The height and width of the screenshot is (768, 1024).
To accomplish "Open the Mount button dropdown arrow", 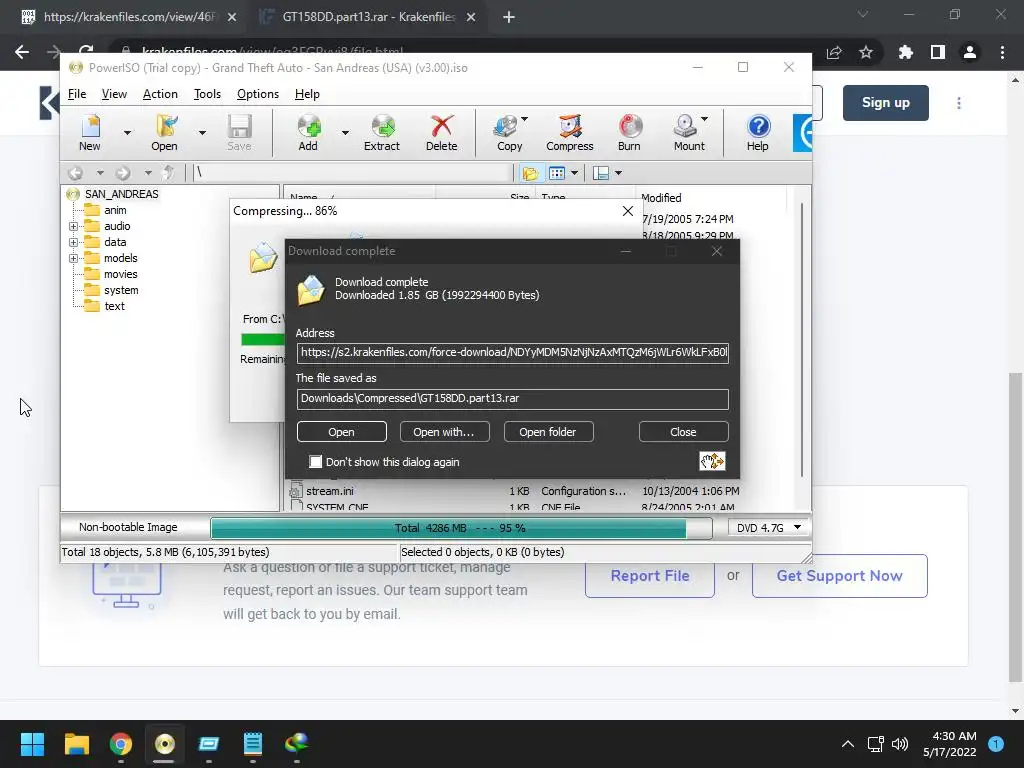I will [x=705, y=119].
